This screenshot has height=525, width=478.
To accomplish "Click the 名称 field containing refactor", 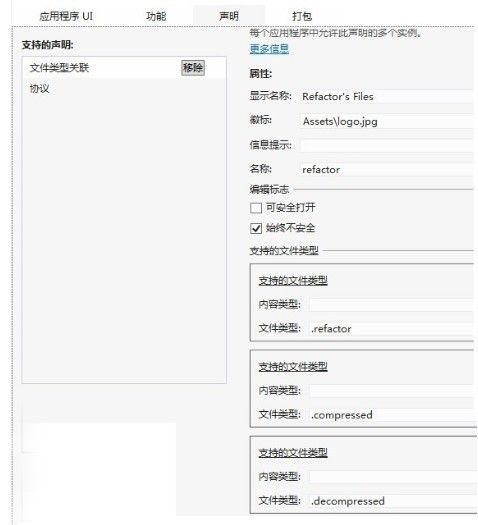I will 387,170.
